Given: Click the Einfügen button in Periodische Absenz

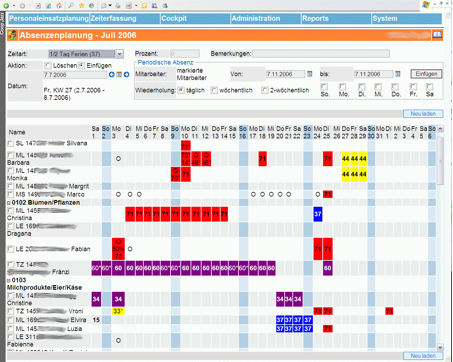Looking at the screenshot, I should tap(426, 74).
